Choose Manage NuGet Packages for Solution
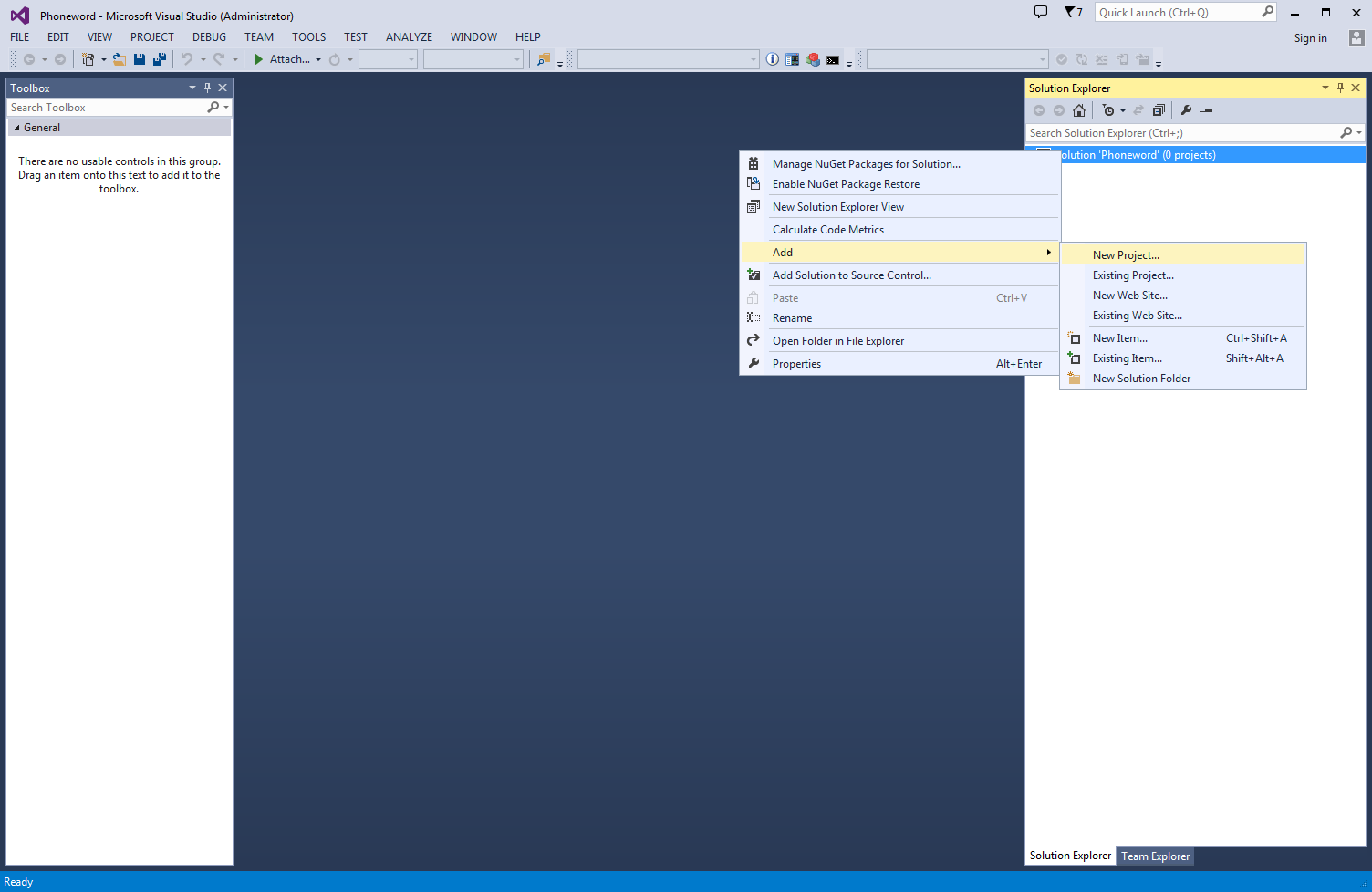1372x892 pixels. click(866, 164)
